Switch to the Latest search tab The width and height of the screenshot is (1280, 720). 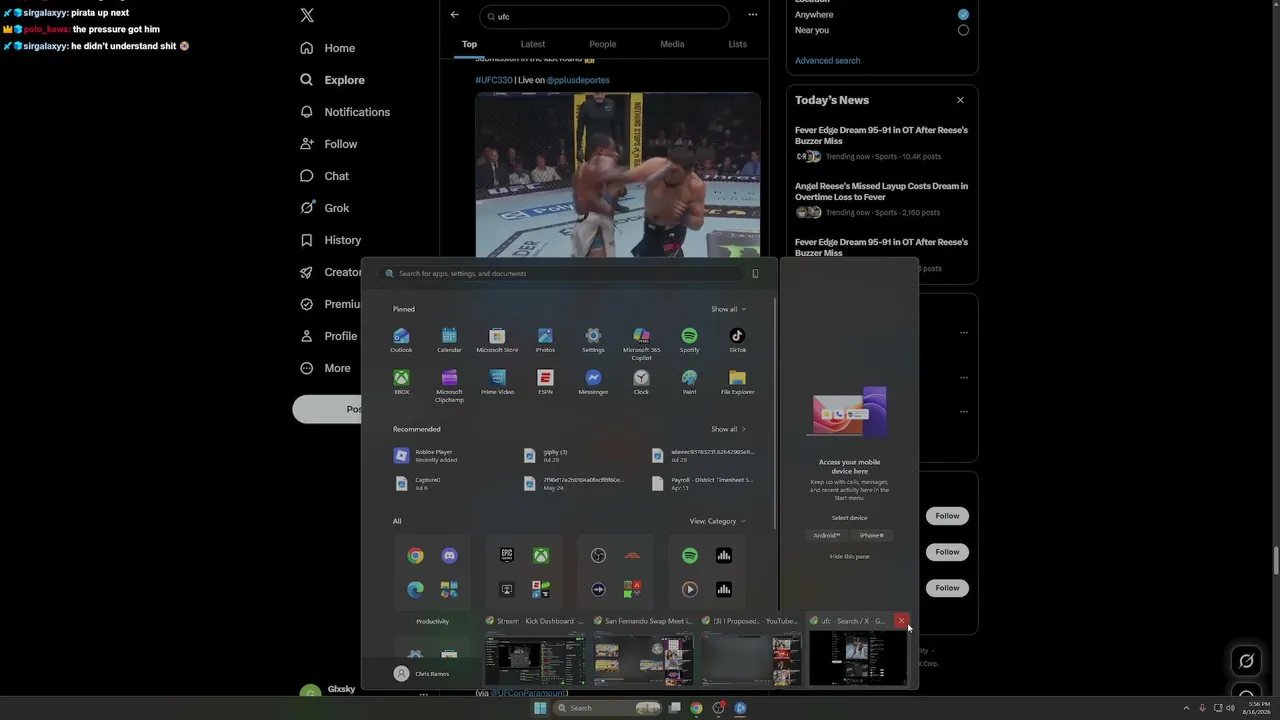(533, 44)
